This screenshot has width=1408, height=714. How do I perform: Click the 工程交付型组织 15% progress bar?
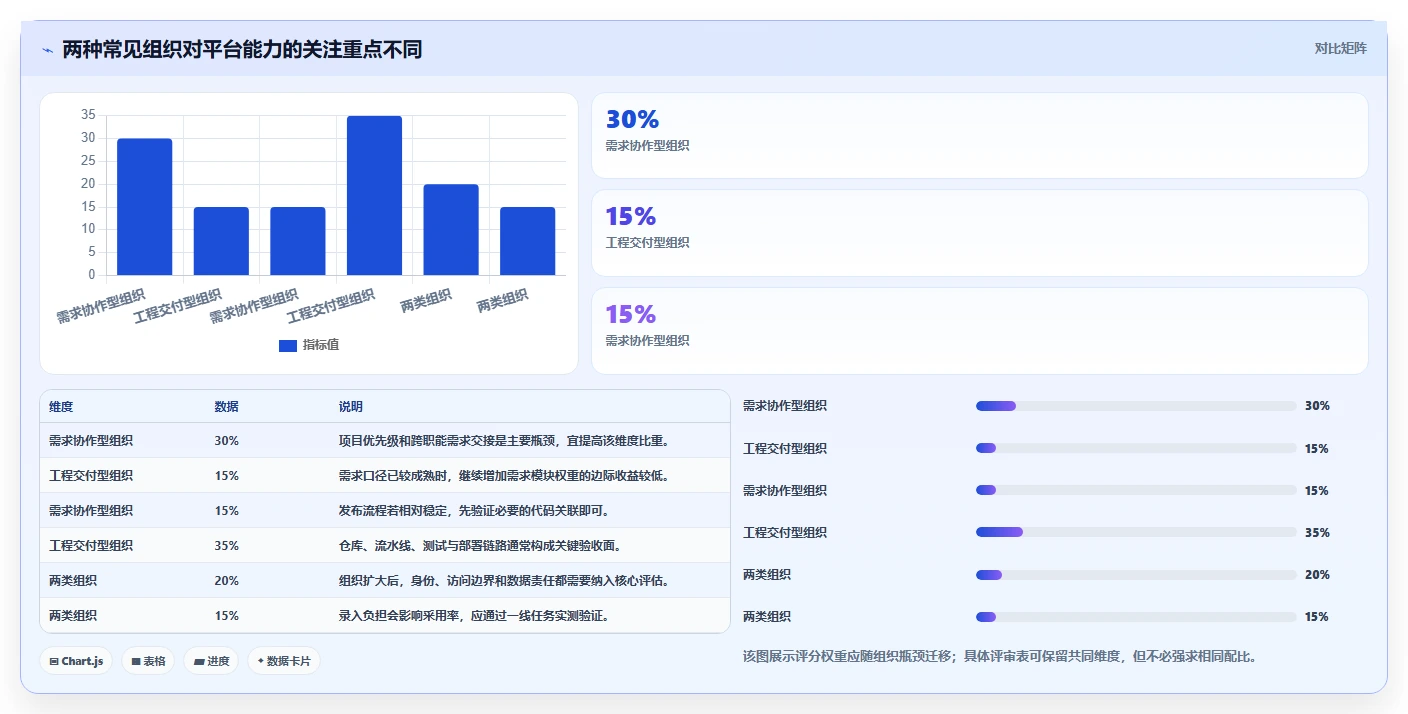pyautogui.click(x=1136, y=448)
